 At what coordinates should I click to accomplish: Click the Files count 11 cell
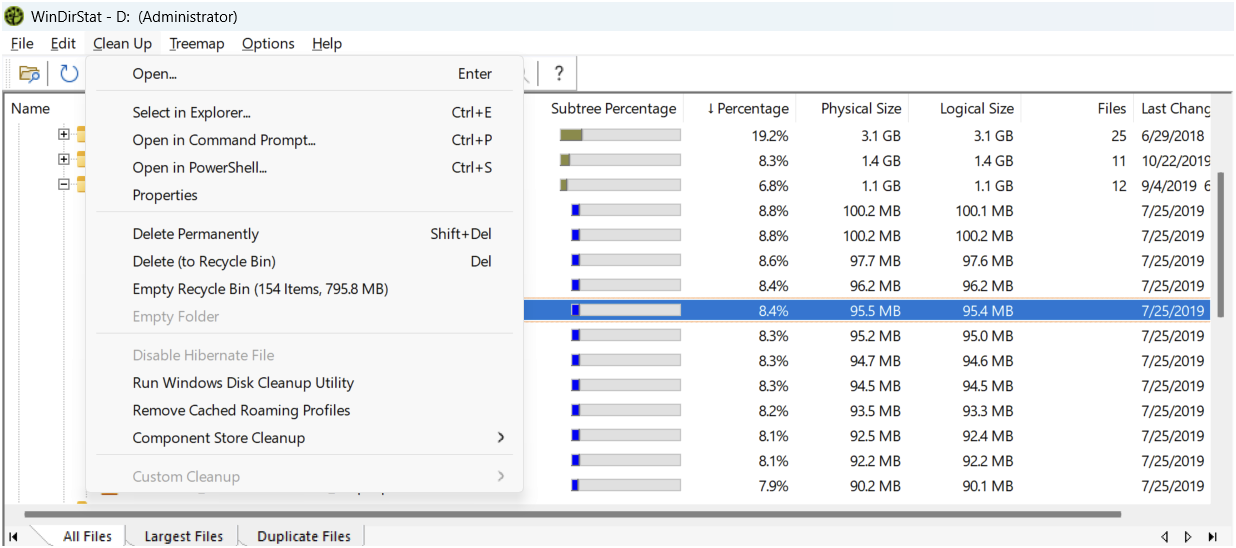pyautogui.click(x=1119, y=161)
